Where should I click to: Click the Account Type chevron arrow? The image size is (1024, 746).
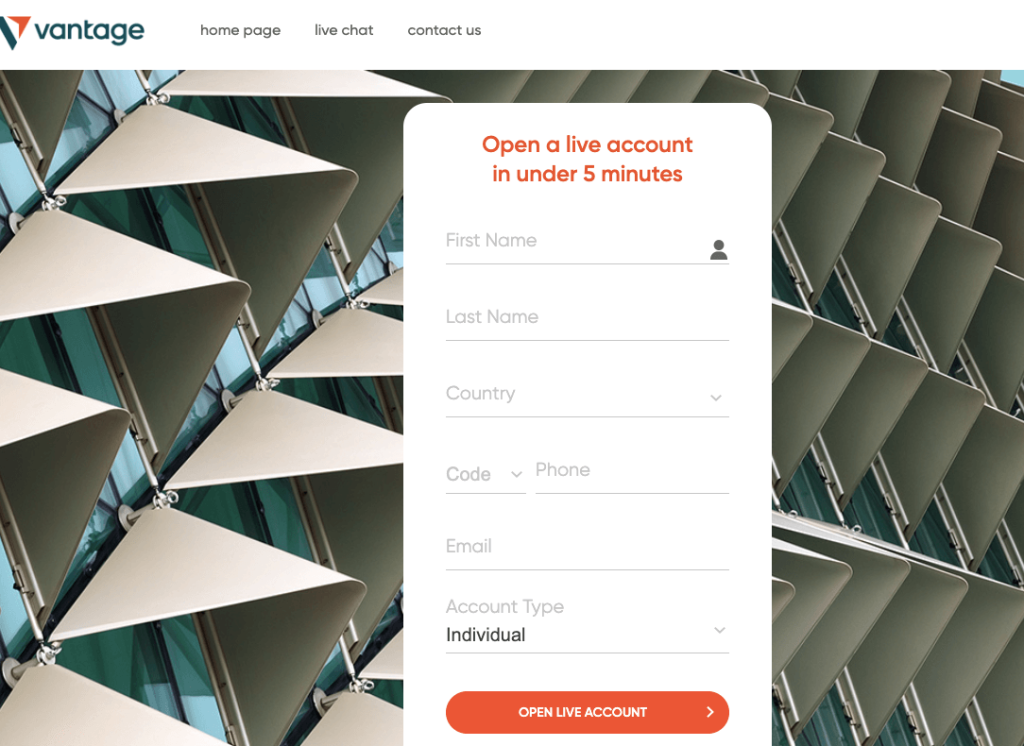720,630
